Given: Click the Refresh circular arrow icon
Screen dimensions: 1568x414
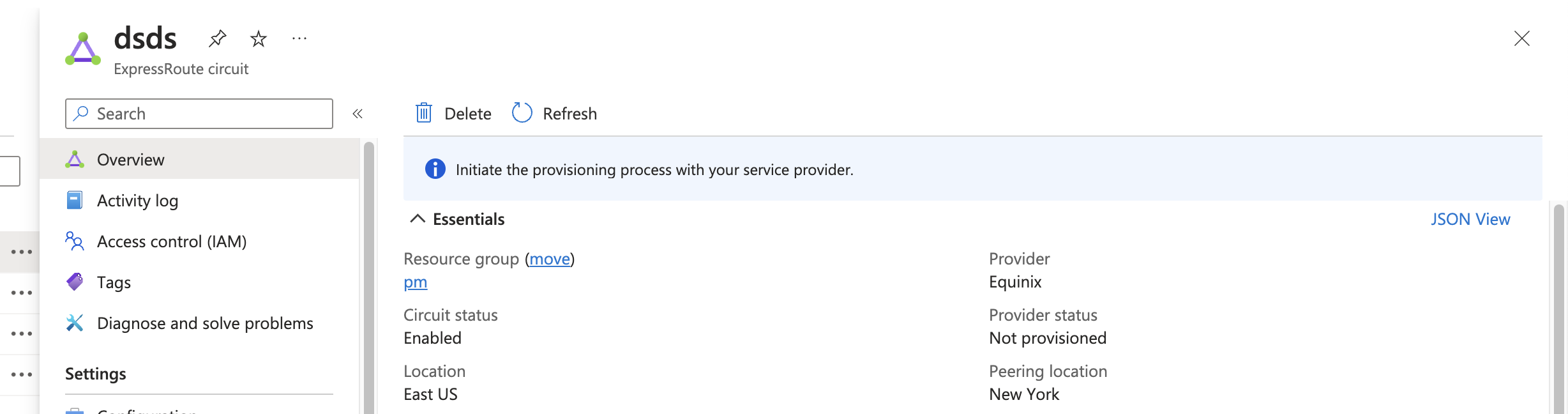Looking at the screenshot, I should tap(522, 112).
